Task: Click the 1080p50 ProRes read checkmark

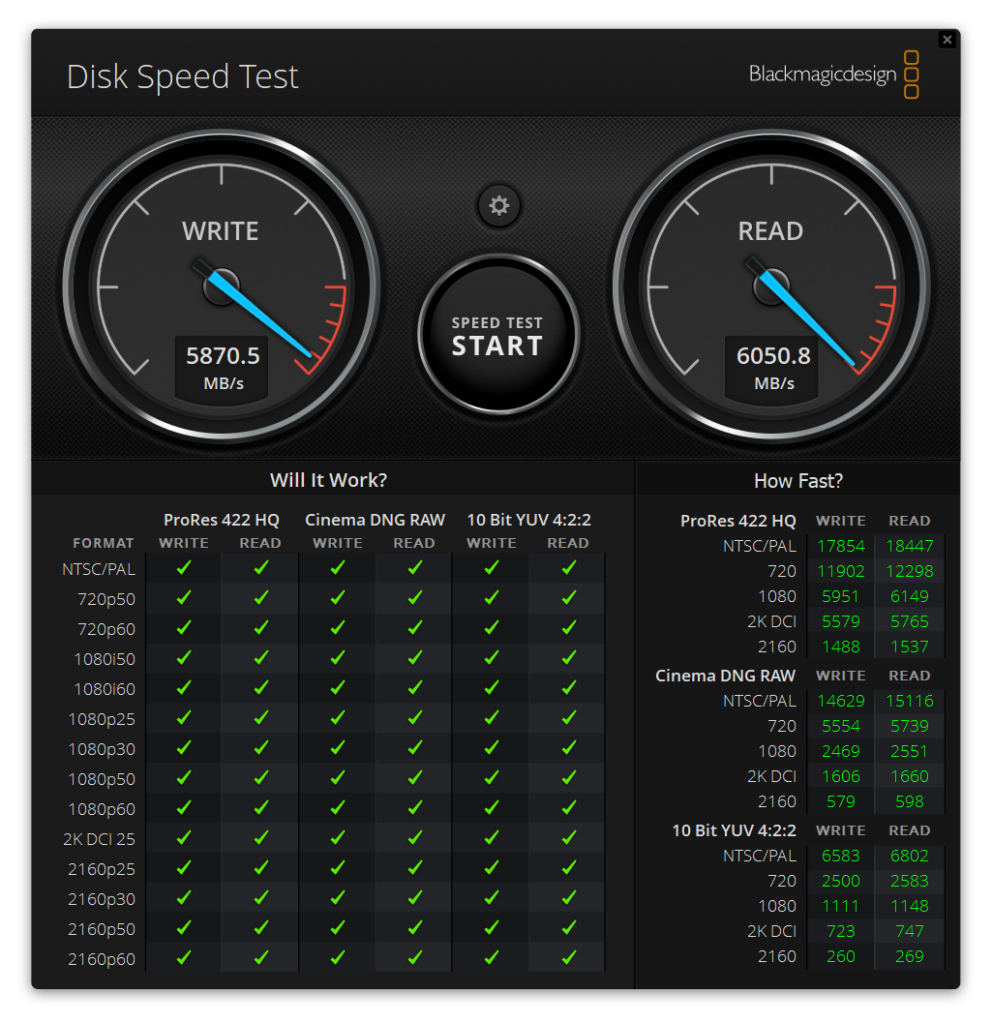Action: click(261, 778)
